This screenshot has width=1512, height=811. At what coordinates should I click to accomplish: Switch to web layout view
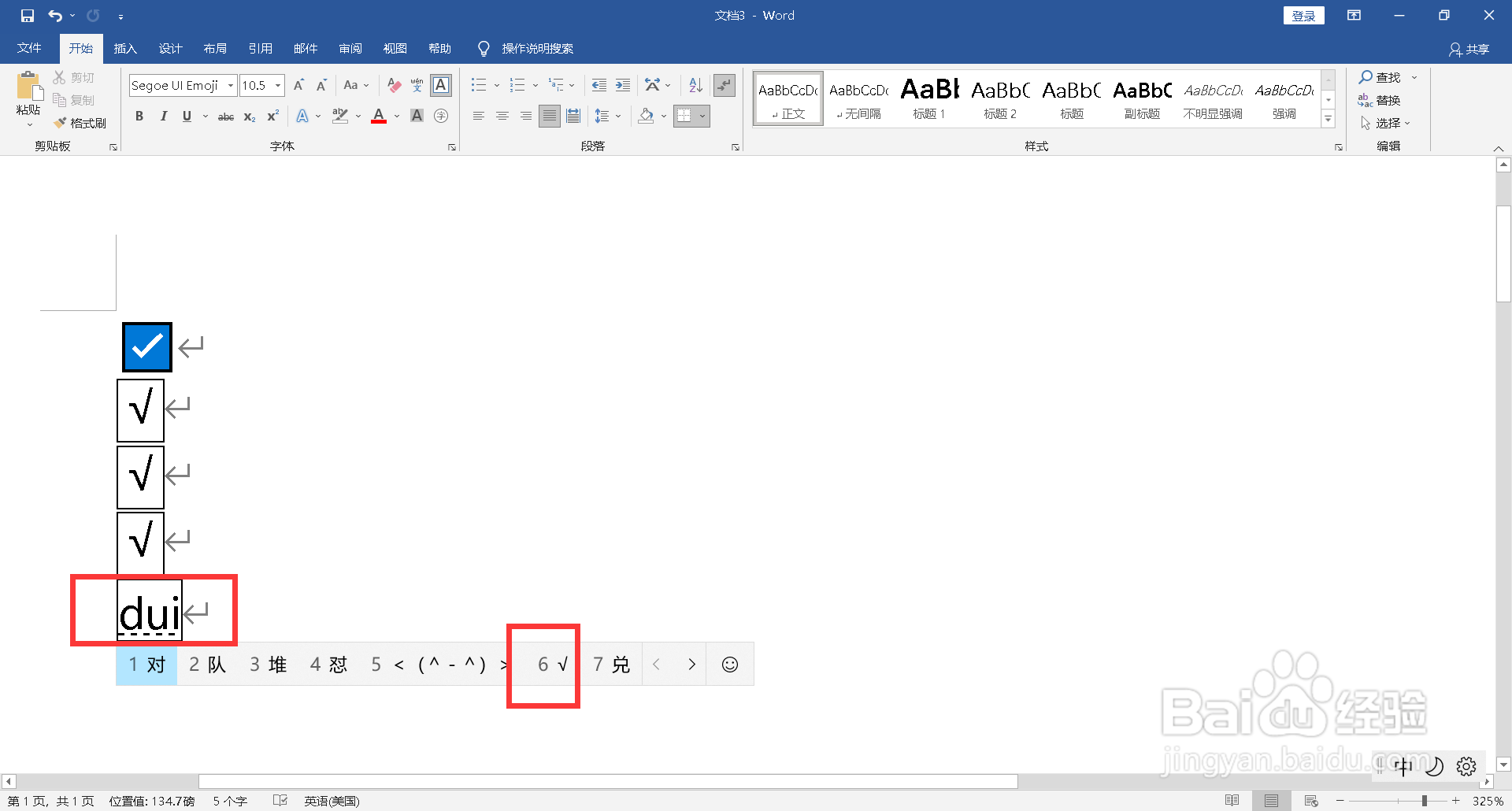point(1311,801)
